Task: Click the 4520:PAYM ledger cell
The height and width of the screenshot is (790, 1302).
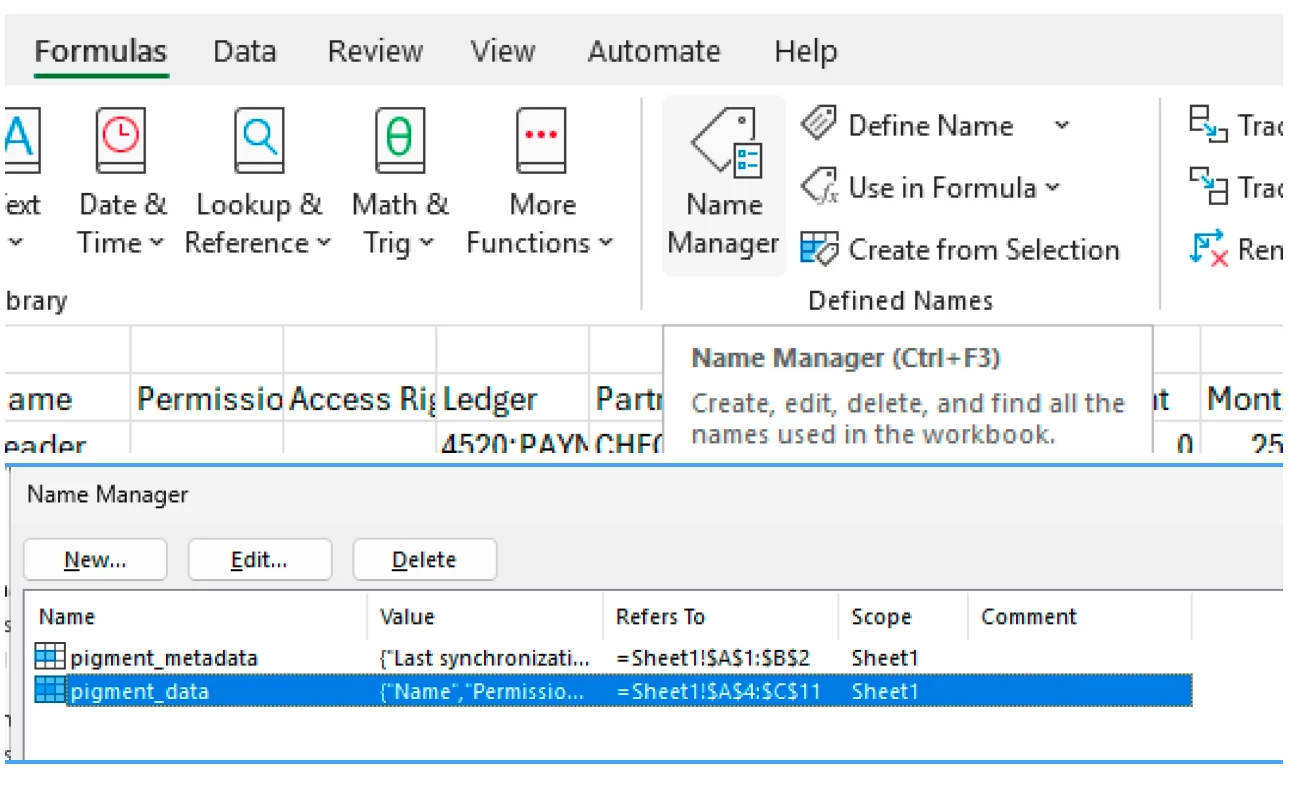Action: tap(513, 440)
